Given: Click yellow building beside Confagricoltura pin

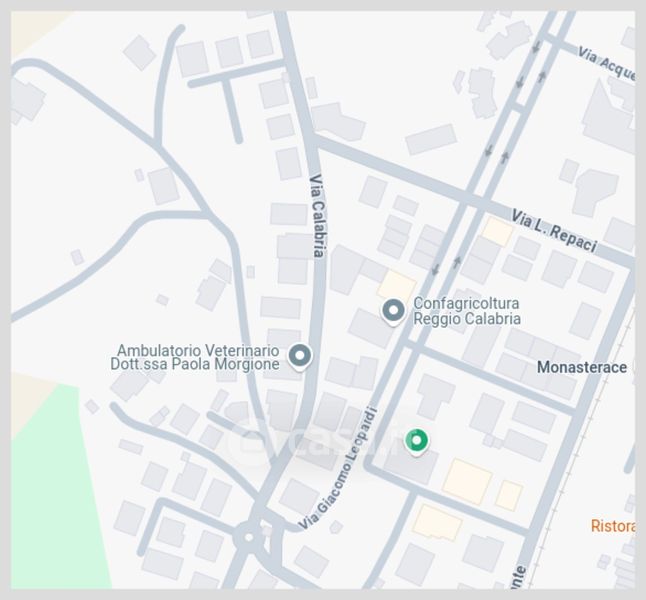Looking at the screenshot, I should (396, 286).
